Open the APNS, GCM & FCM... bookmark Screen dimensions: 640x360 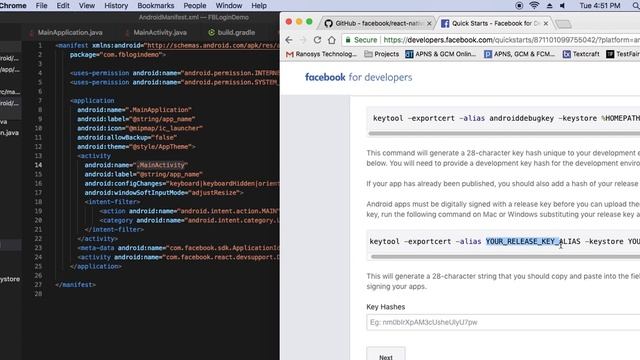[519, 54]
